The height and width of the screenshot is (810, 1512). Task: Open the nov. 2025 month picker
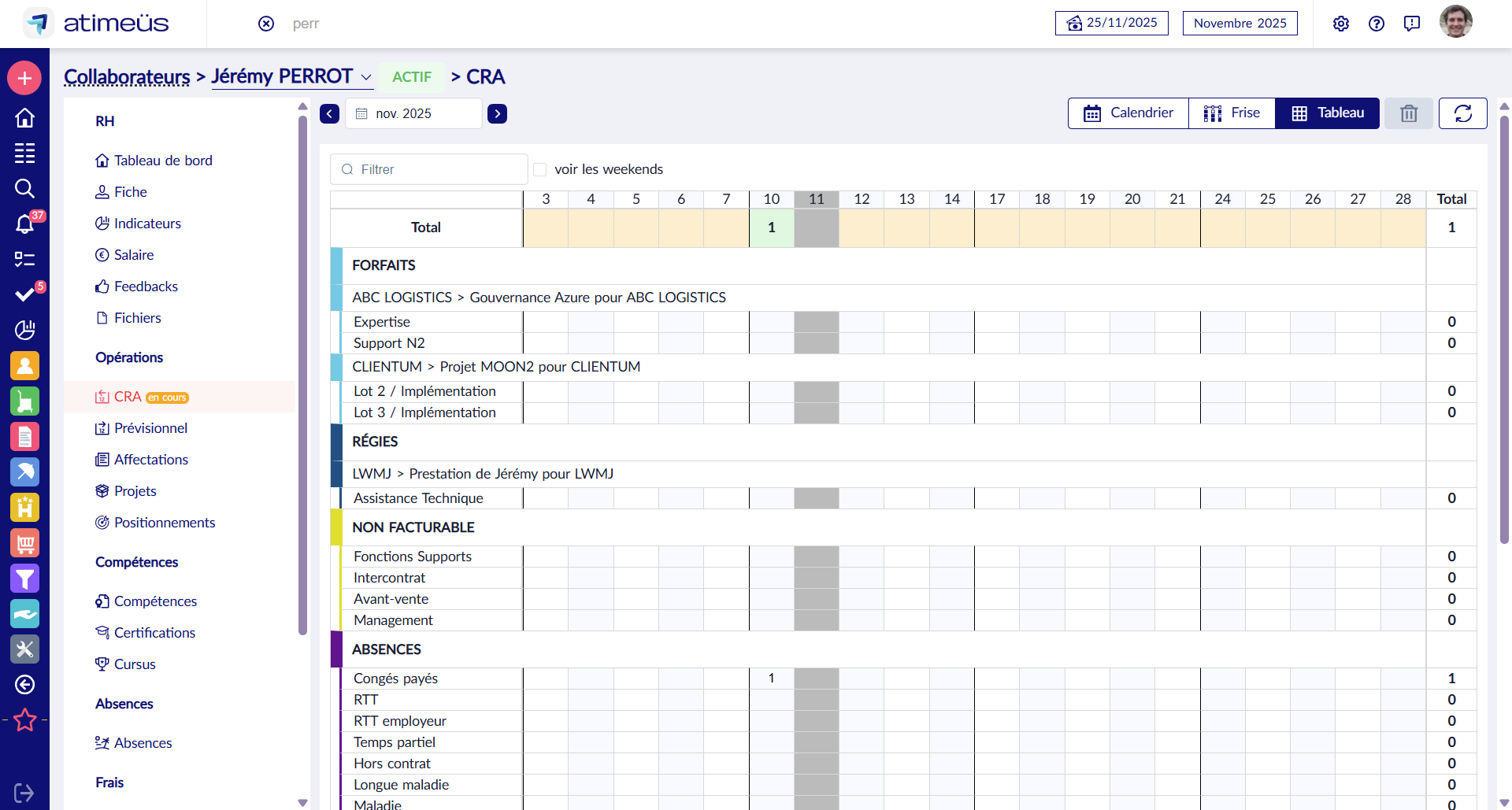(413, 113)
